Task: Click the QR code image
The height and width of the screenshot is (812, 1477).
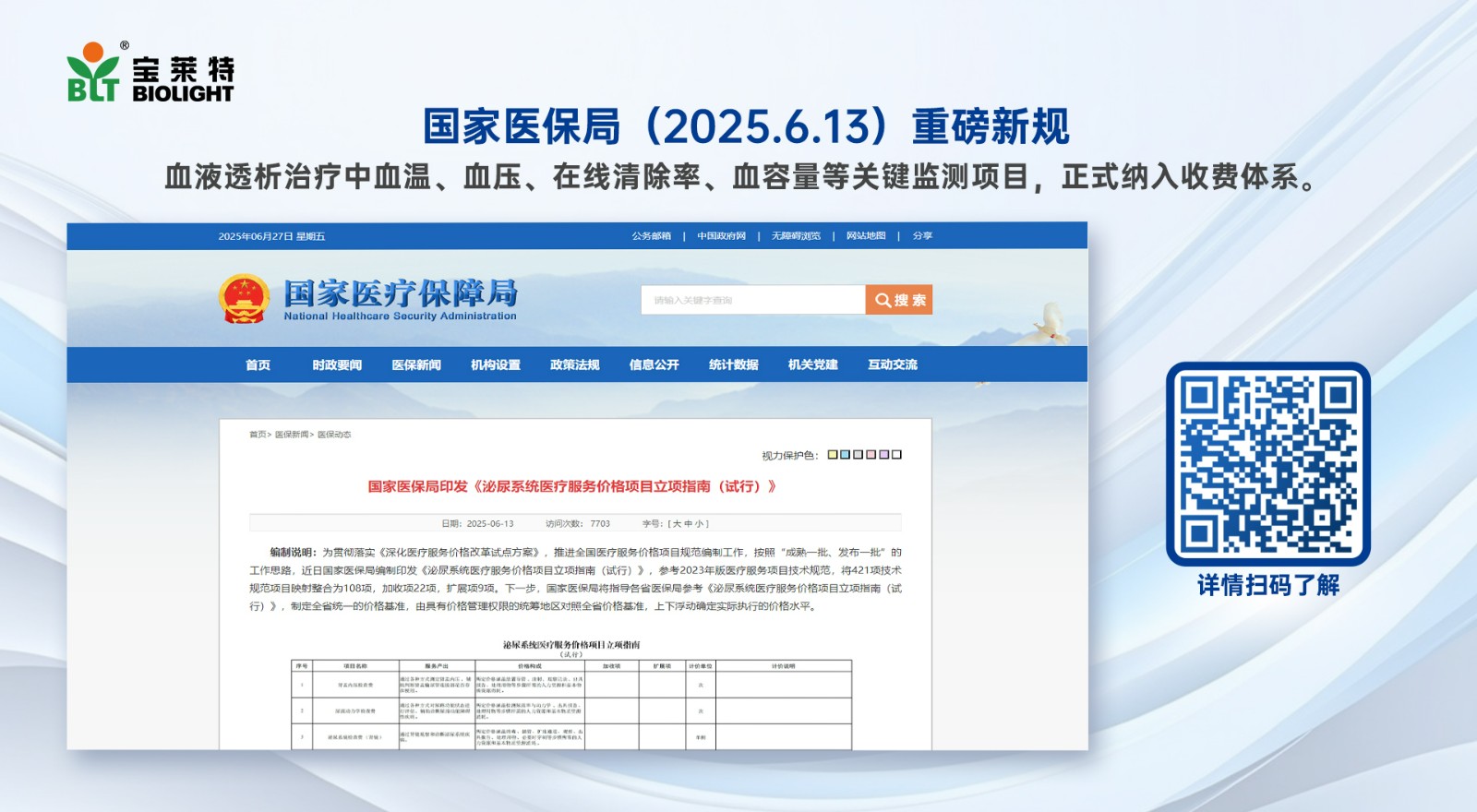Action: tap(1267, 463)
